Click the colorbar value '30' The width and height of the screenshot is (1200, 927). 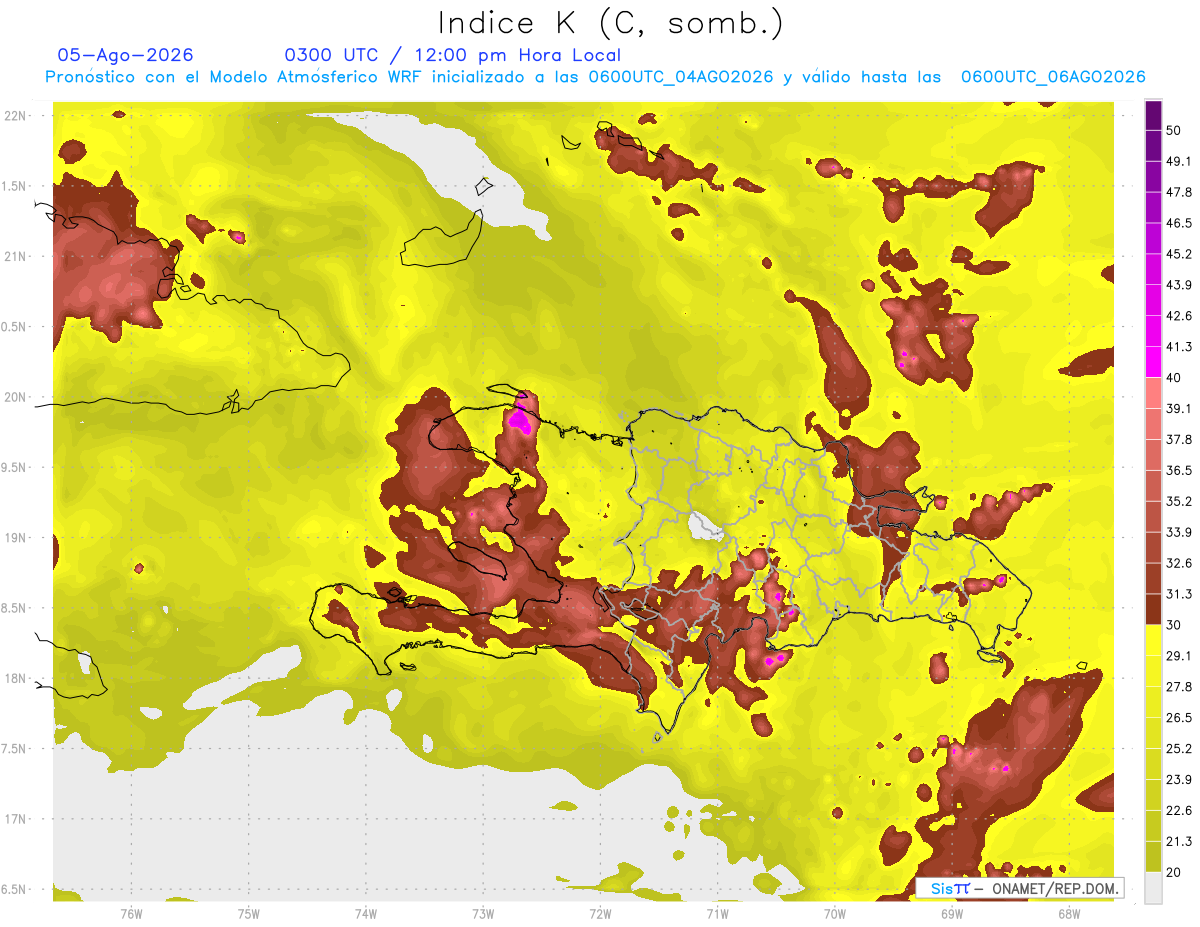tap(1174, 625)
